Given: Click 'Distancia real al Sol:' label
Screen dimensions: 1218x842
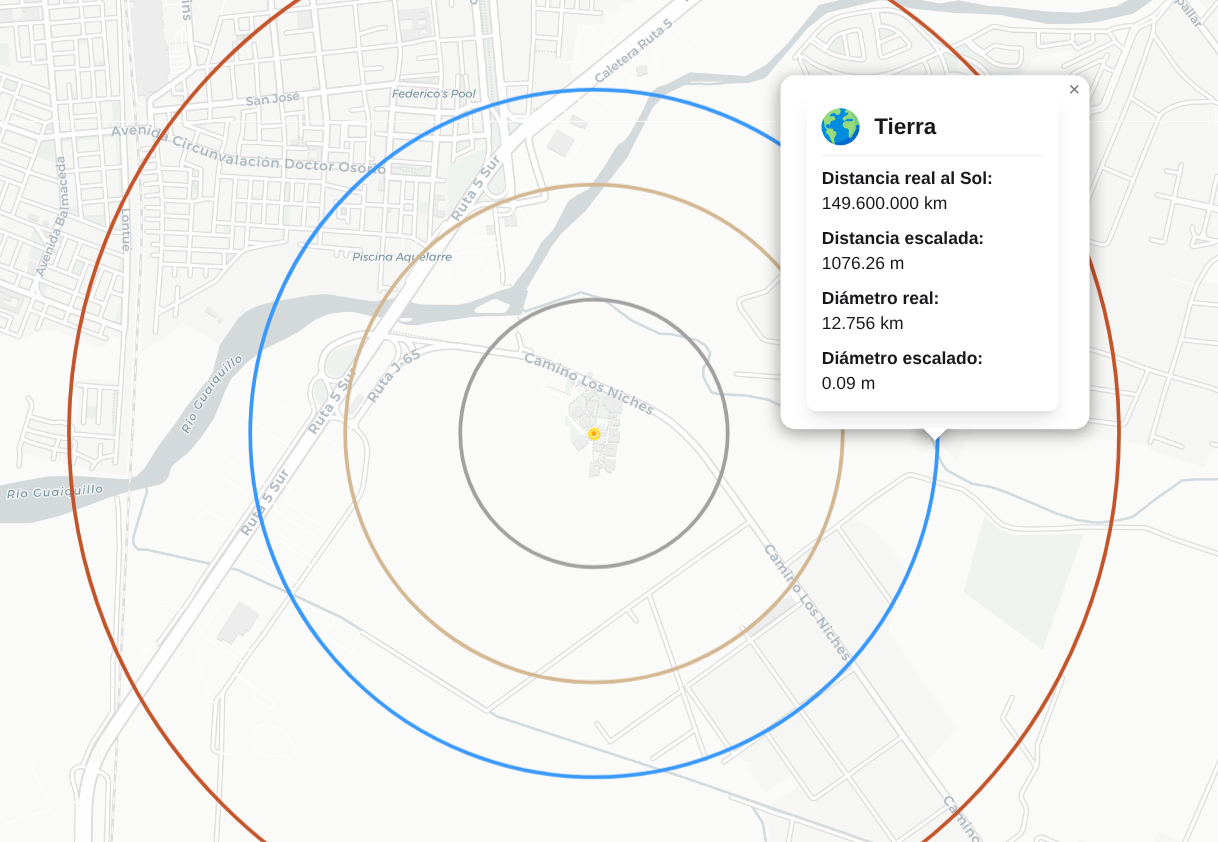Looking at the screenshot, I should coord(907,178).
